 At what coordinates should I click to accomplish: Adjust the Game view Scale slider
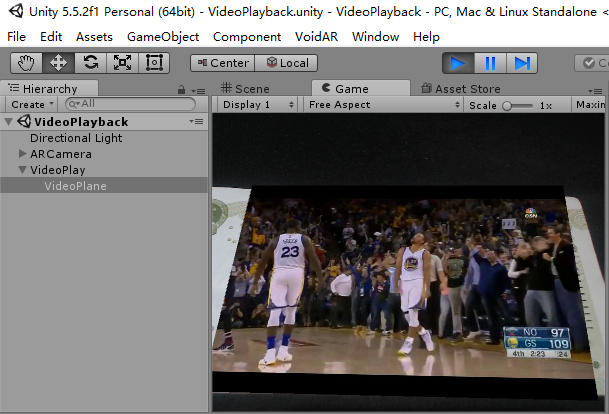click(x=517, y=106)
